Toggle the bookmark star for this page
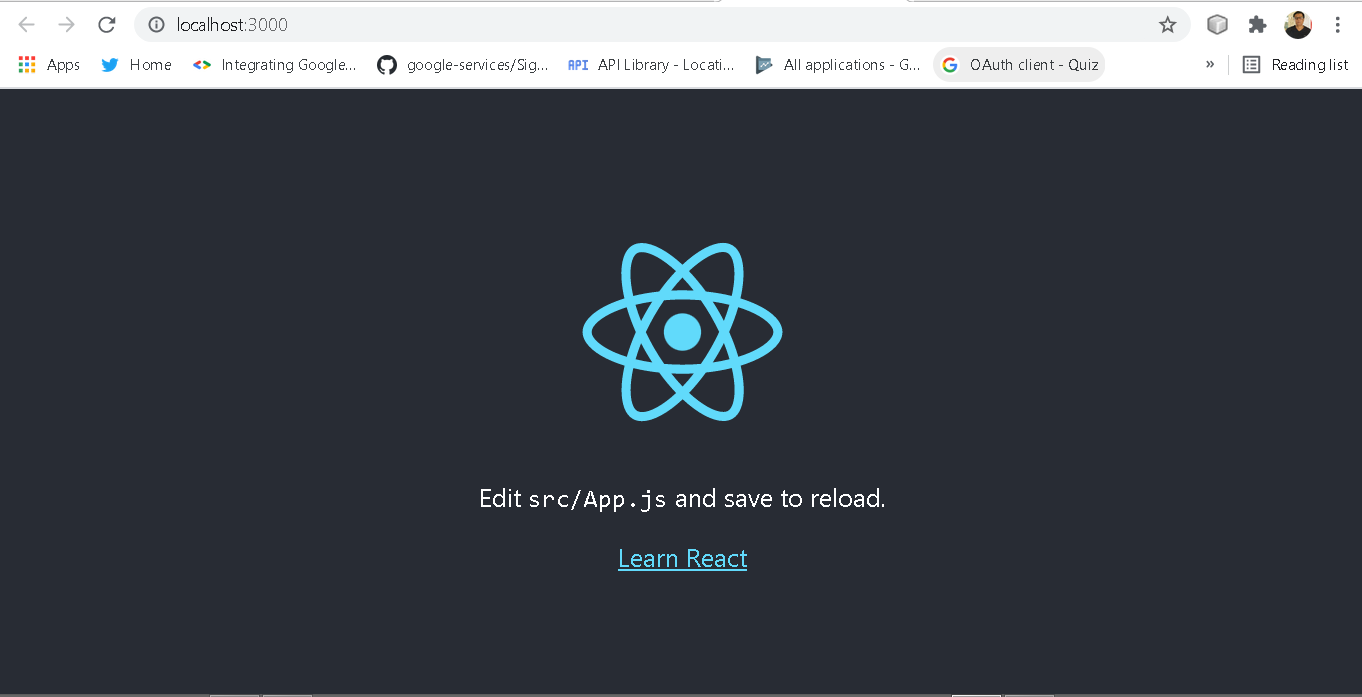 click(x=1167, y=25)
